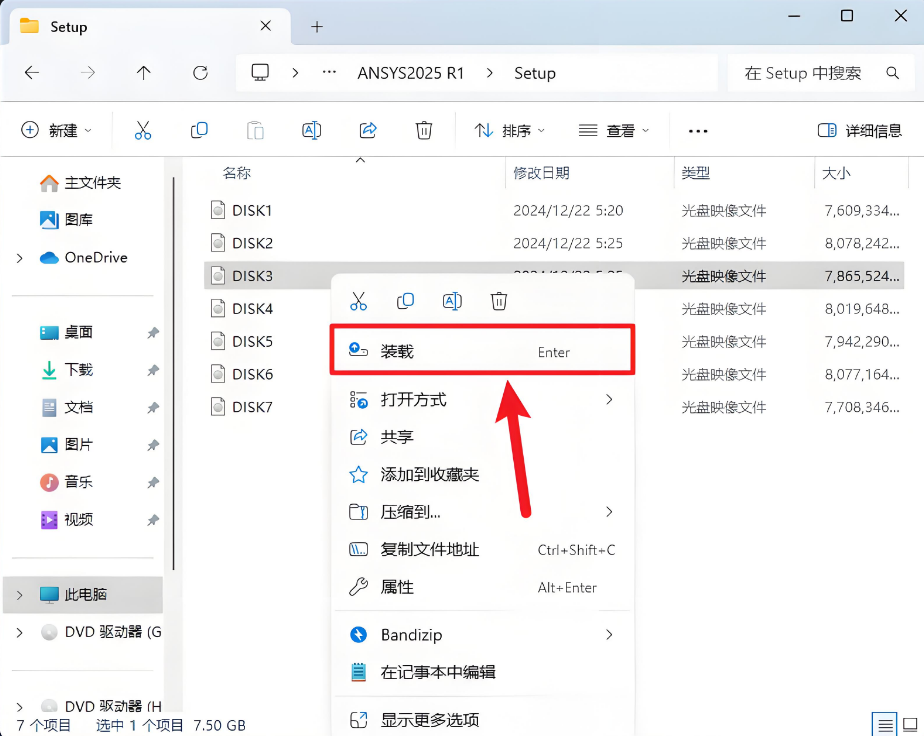Sort by the 大小 column header
924x736 pixels.
(x=836, y=173)
